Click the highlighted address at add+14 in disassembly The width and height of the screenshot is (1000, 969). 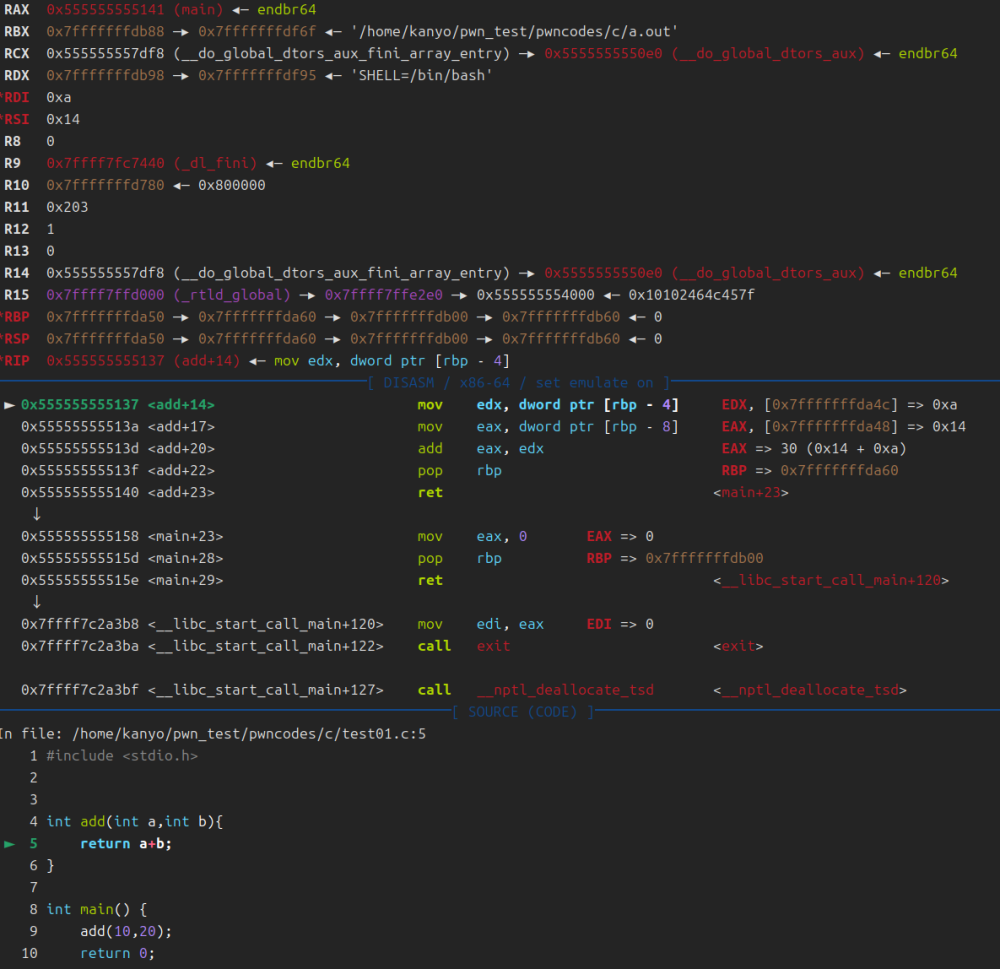click(81, 405)
